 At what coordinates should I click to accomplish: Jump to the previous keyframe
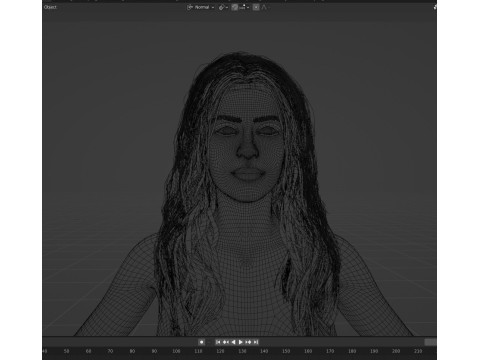tap(226, 342)
